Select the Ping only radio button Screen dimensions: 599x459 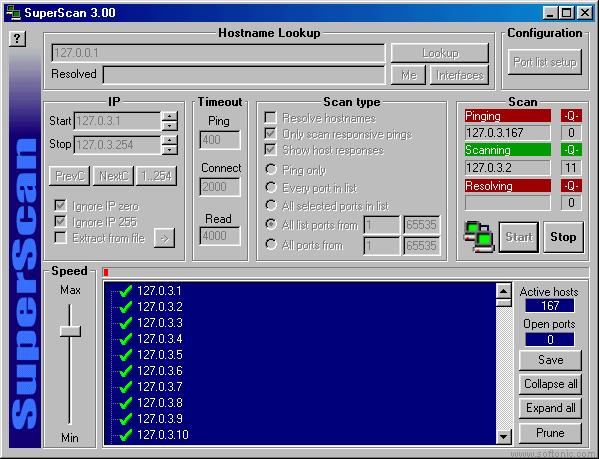(x=271, y=169)
